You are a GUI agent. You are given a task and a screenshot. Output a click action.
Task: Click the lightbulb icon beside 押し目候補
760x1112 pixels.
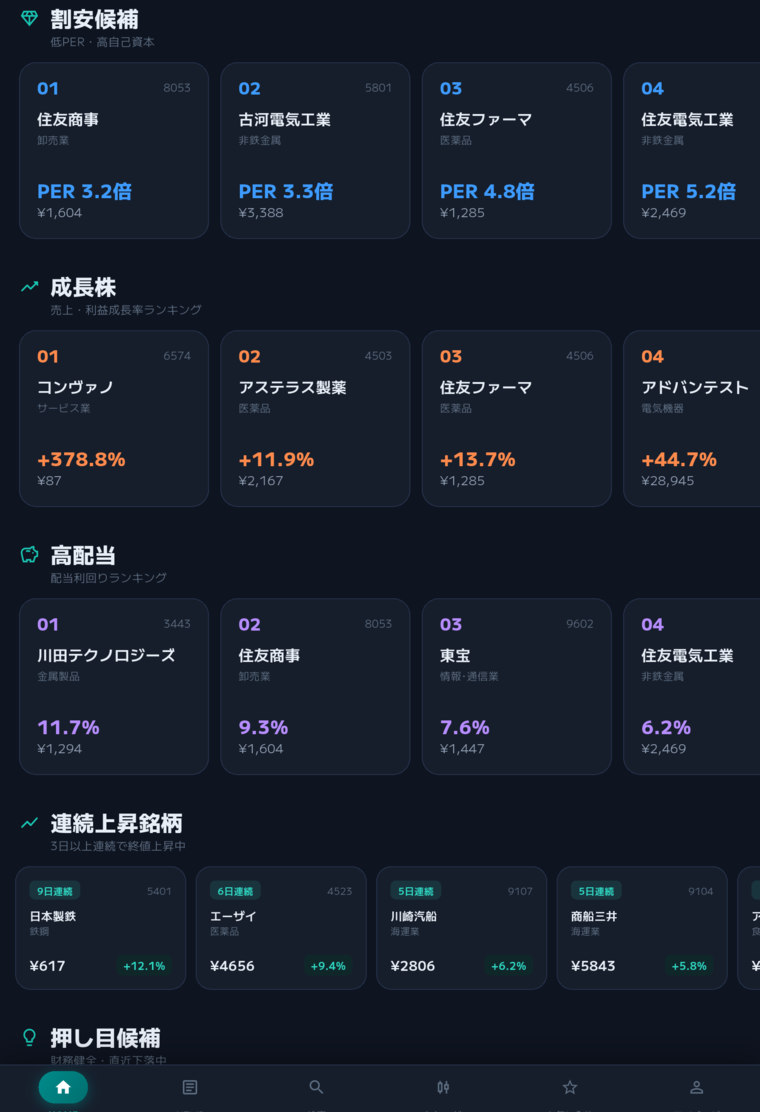(29, 1038)
